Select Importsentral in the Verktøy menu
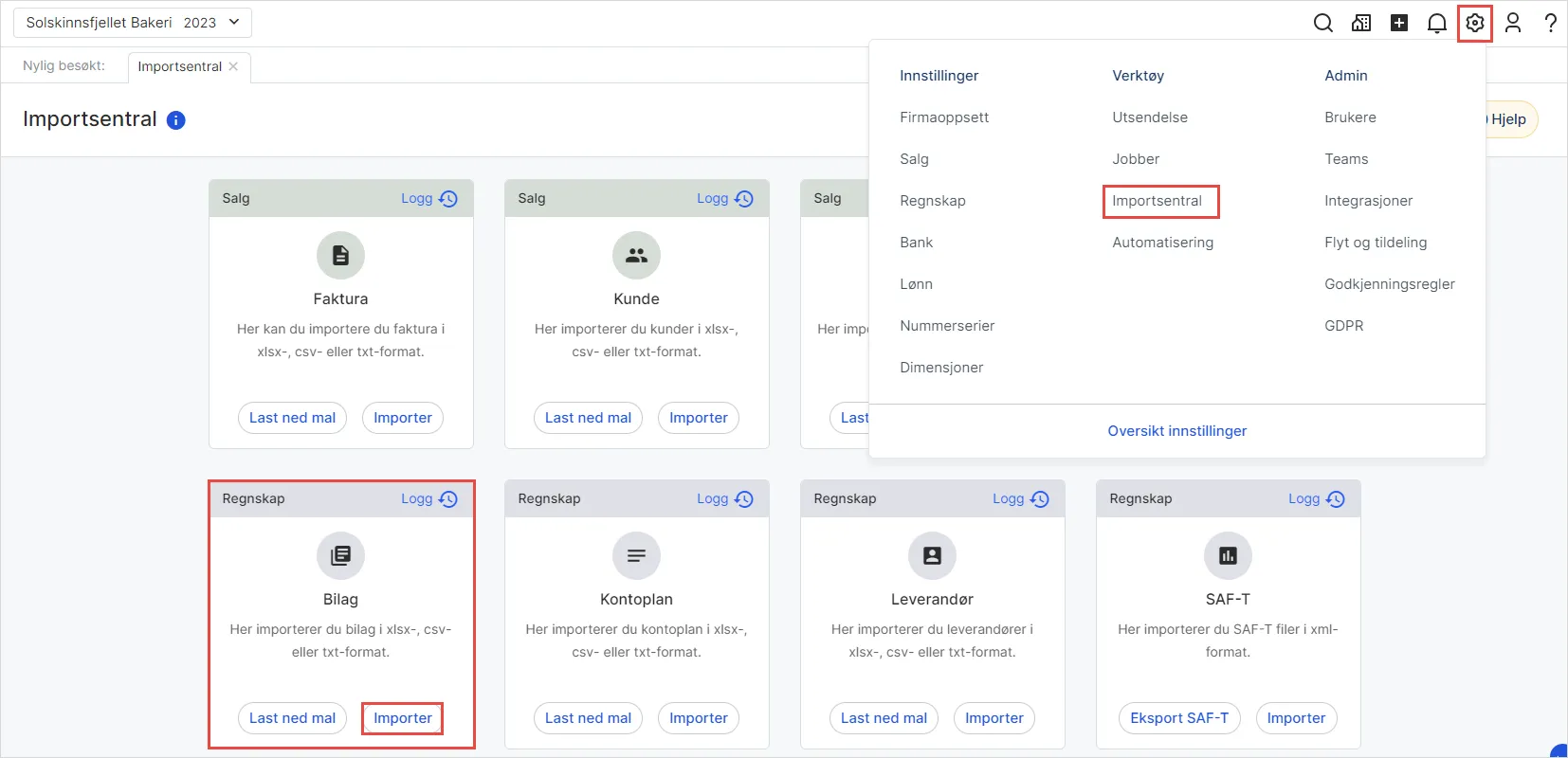This screenshot has width=1568, height=758. (x=1158, y=201)
